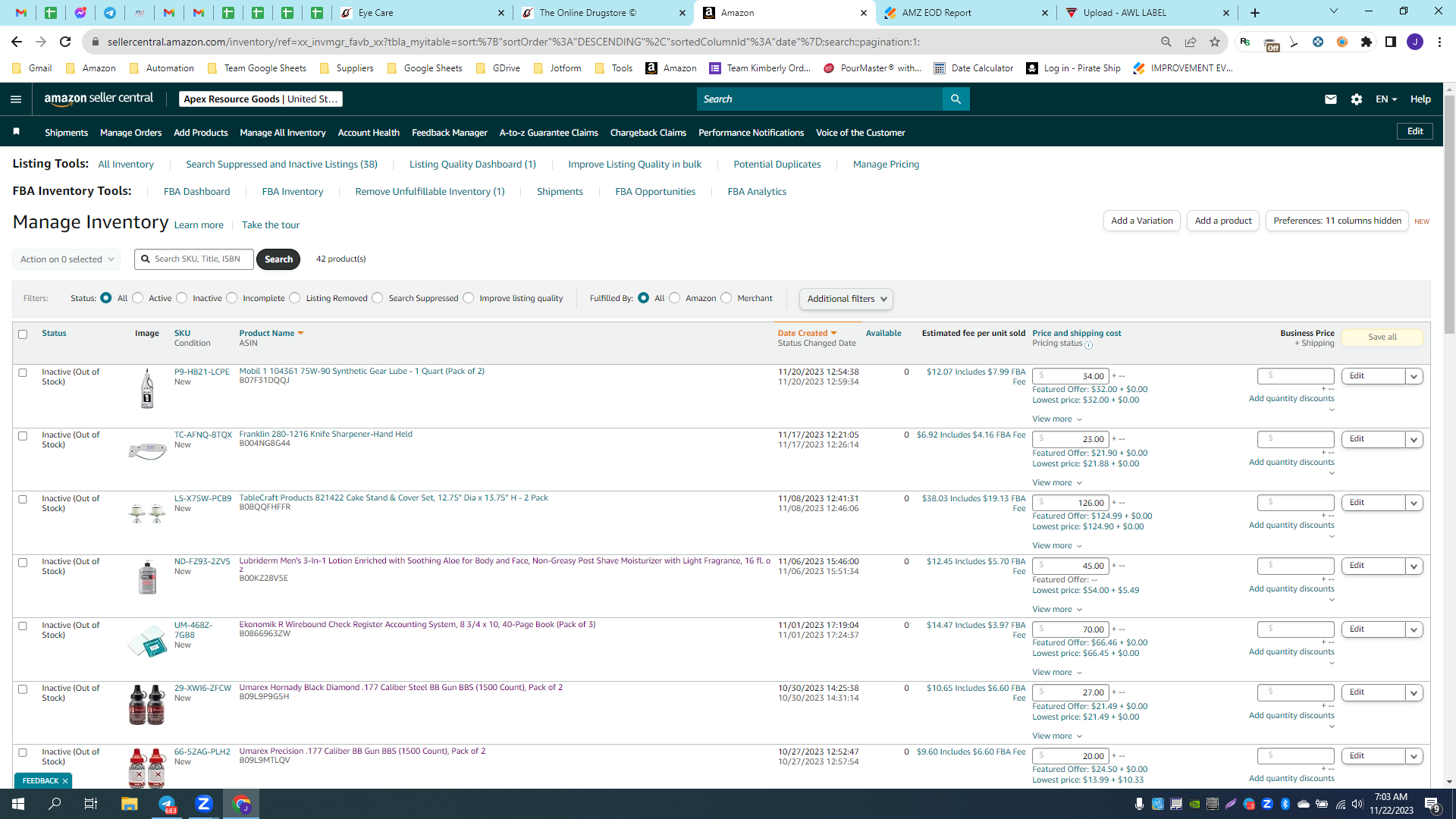Click the magnifier search button in header
Viewport: 1456px width, 819px height.
click(x=955, y=99)
